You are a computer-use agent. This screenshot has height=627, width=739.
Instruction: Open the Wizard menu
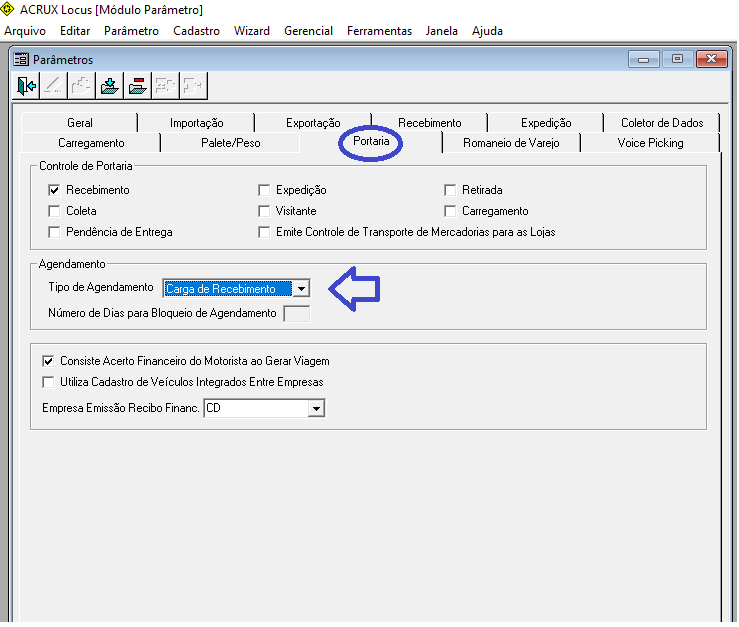[252, 31]
